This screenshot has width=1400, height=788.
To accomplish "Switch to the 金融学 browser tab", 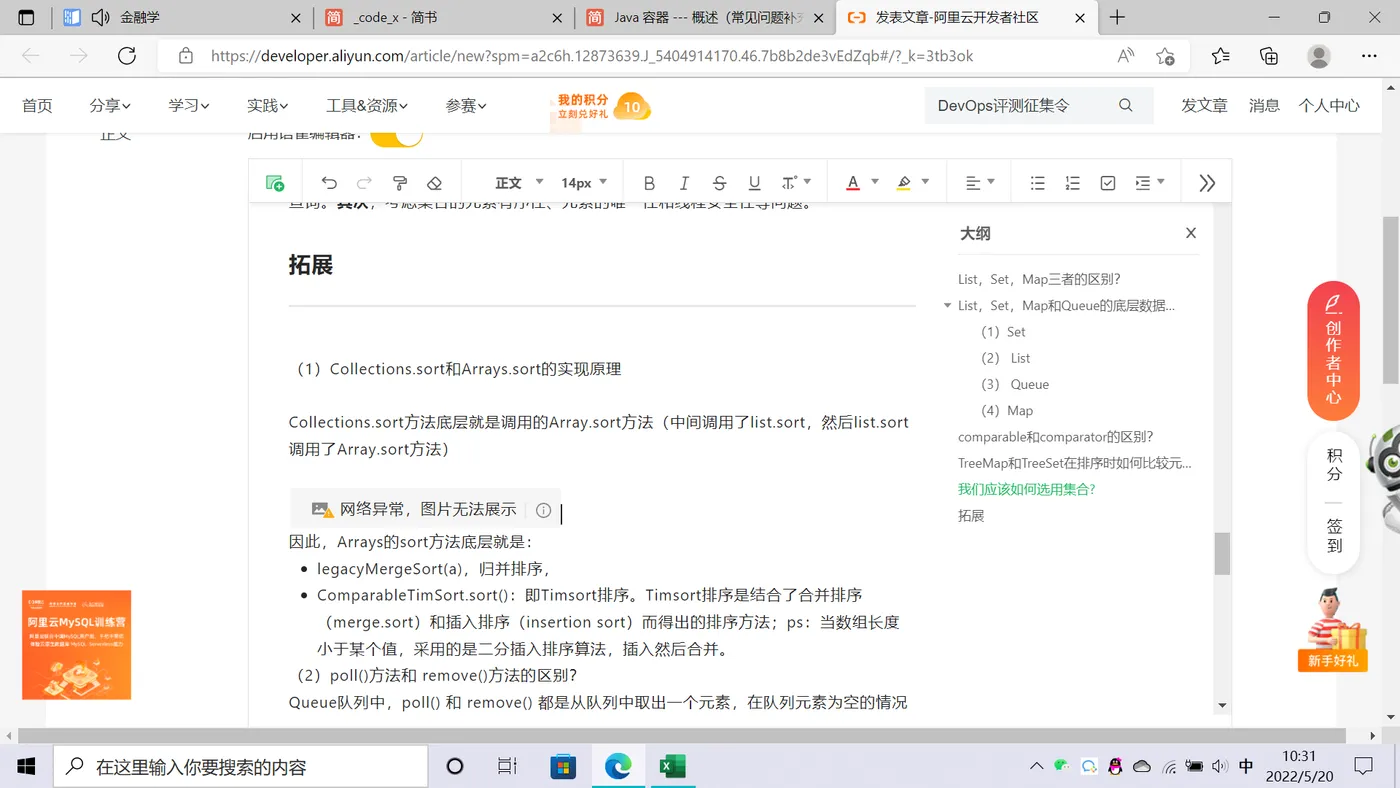I will tap(183, 18).
